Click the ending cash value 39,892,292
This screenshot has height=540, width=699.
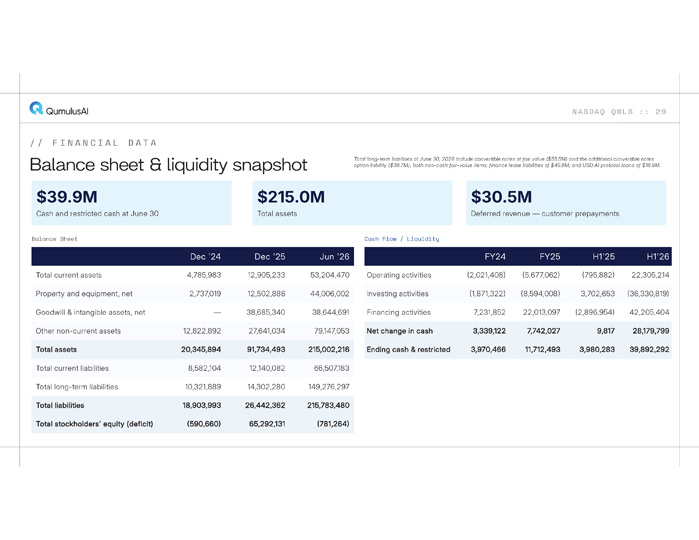[650, 350]
